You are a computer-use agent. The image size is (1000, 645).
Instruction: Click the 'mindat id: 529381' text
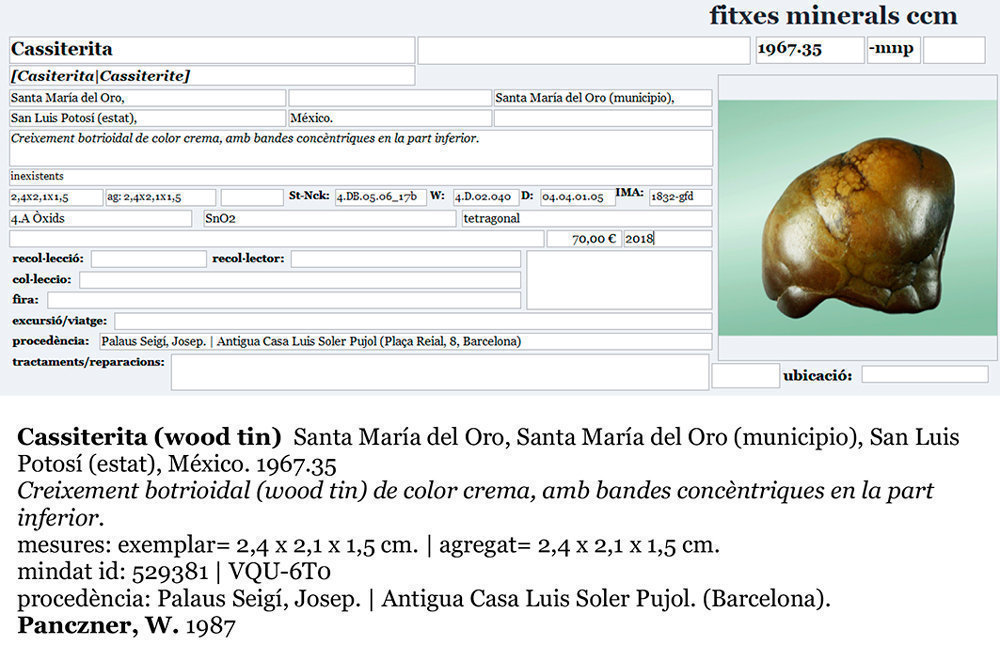pos(113,572)
